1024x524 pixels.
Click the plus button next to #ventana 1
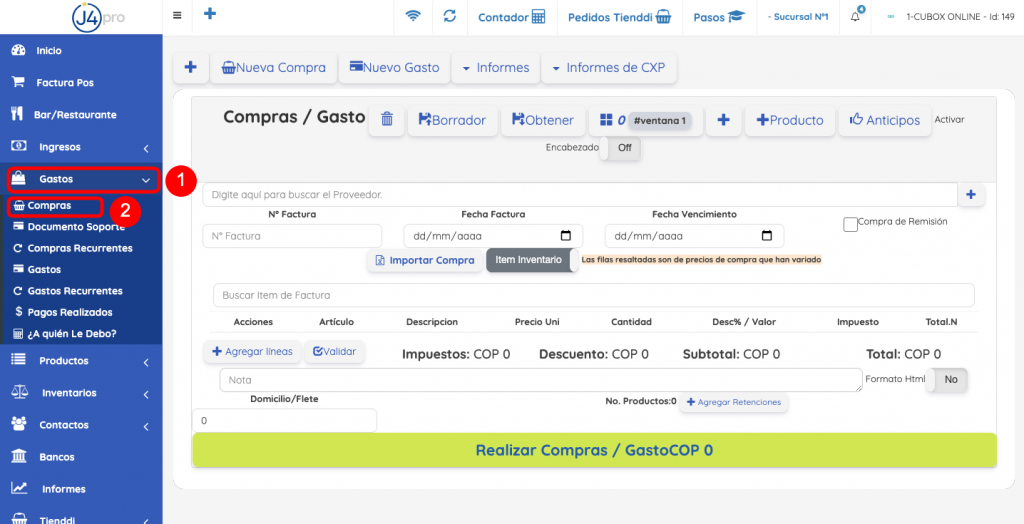pos(723,120)
